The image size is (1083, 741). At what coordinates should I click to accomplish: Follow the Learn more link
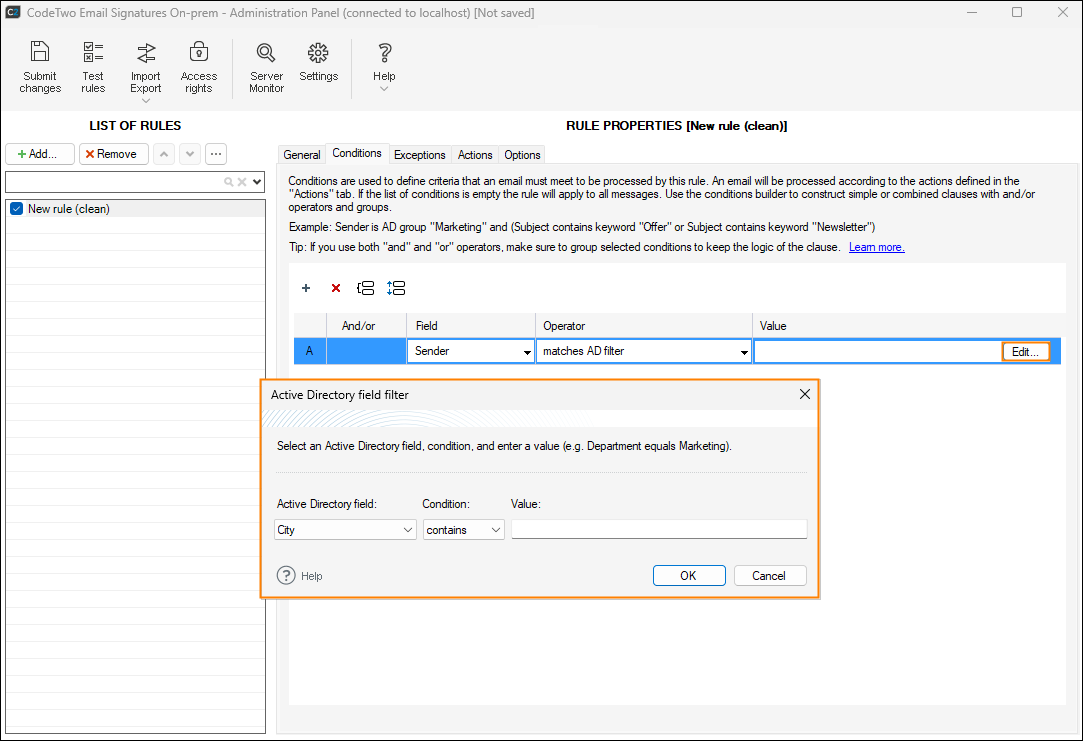tap(876, 247)
